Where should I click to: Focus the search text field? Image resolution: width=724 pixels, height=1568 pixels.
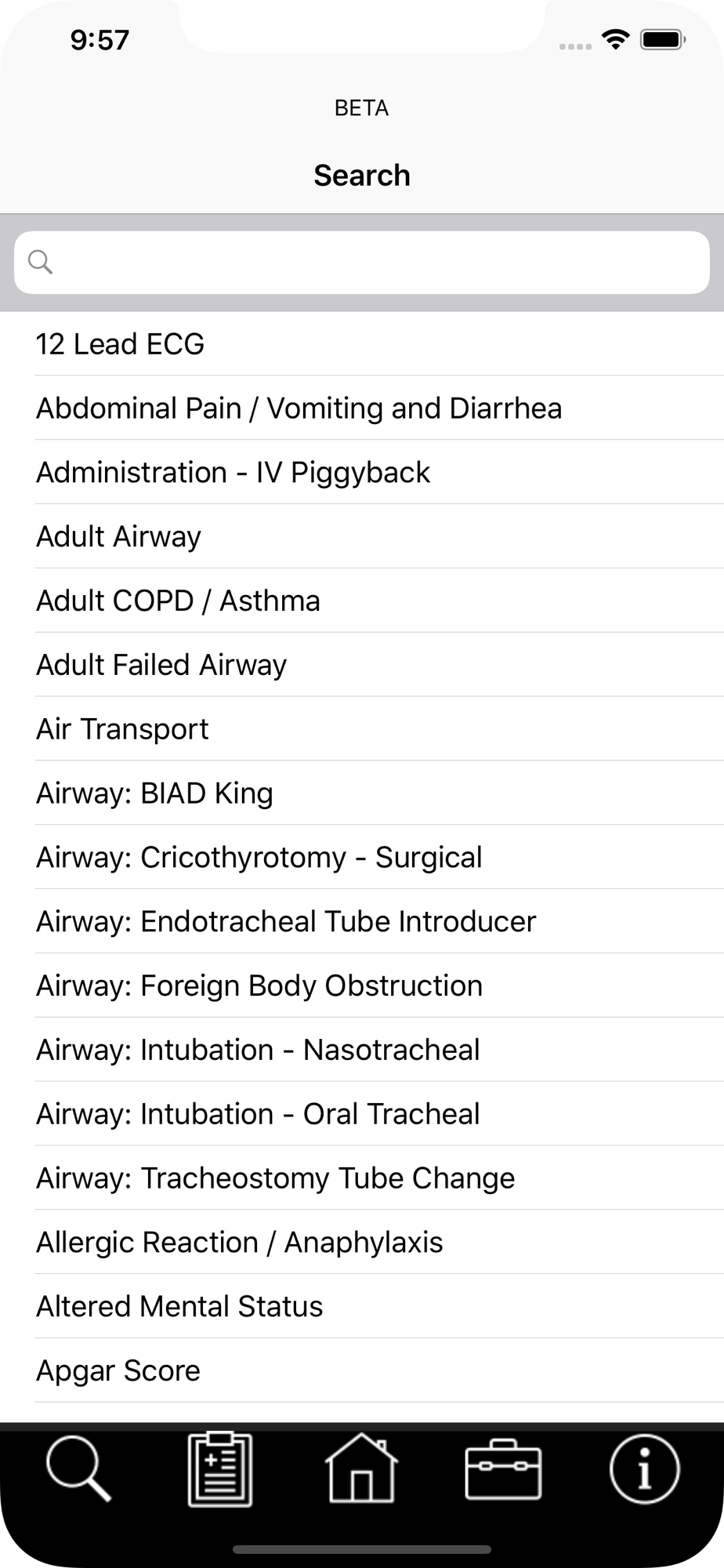(362, 263)
